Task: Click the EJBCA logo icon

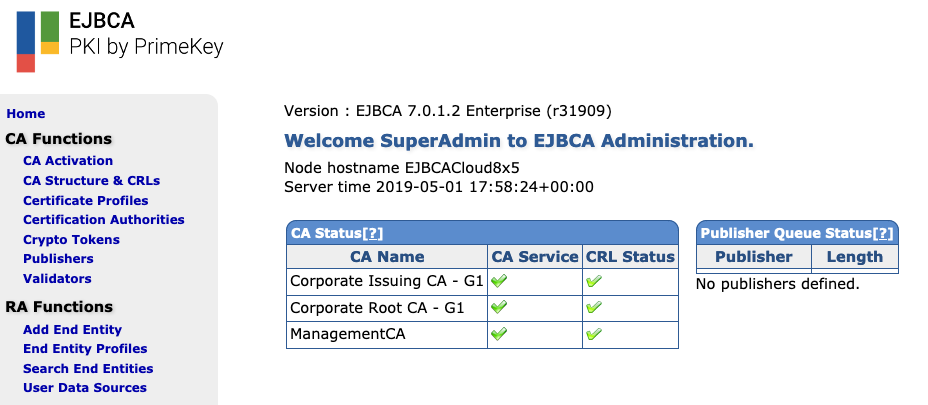Action: (38, 40)
